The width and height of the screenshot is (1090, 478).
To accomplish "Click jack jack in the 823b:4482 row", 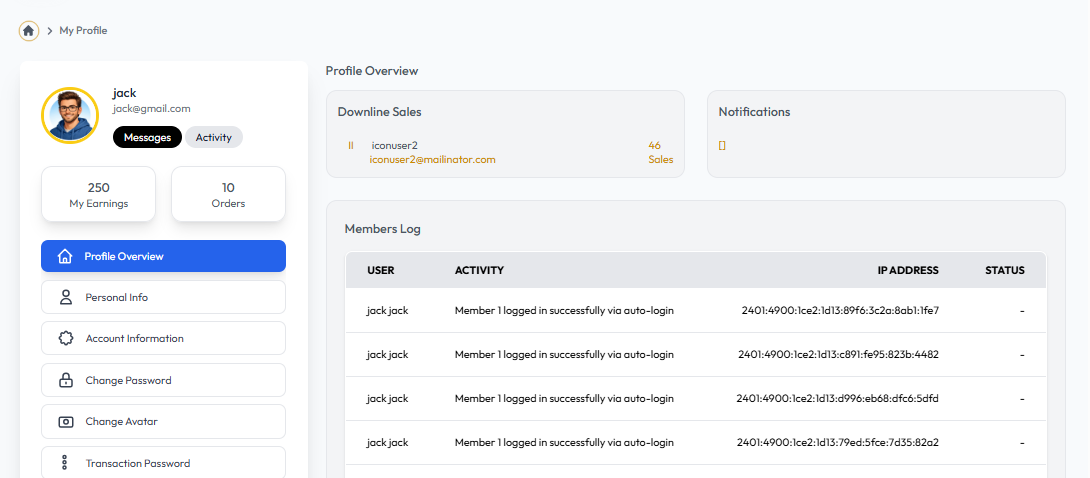I will pyautogui.click(x=388, y=354).
